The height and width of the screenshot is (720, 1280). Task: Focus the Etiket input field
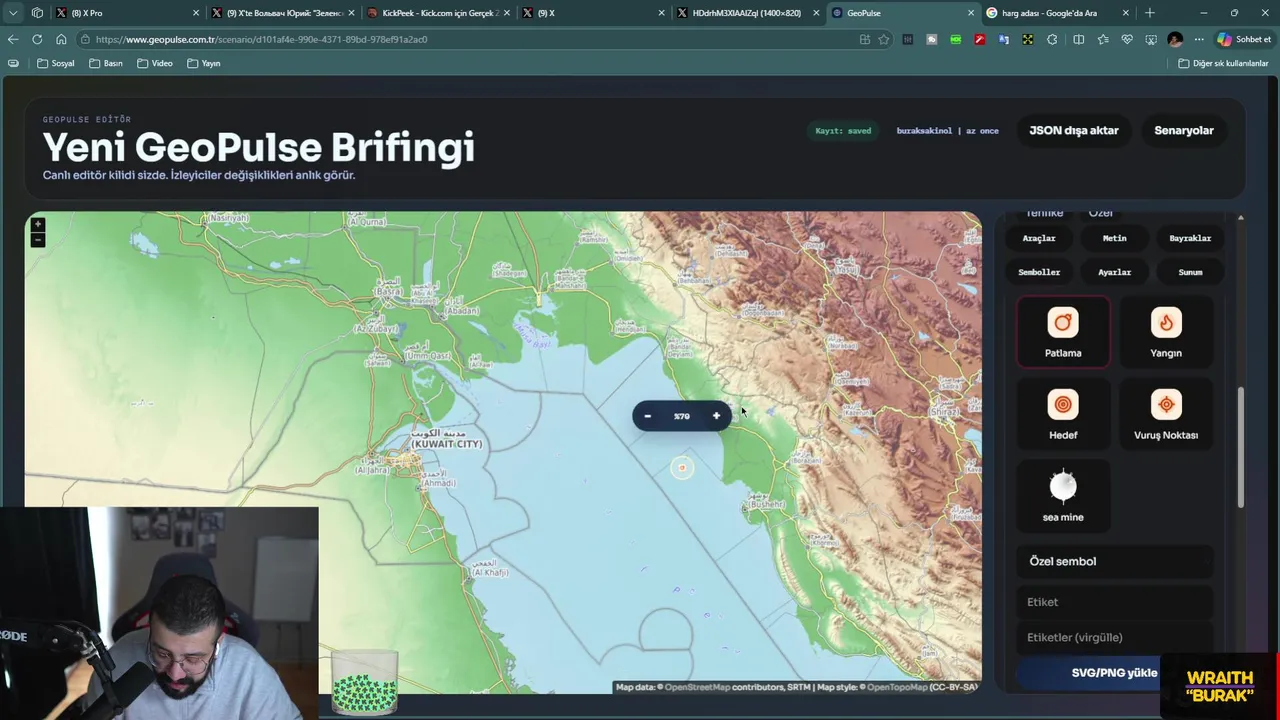(x=1114, y=602)
